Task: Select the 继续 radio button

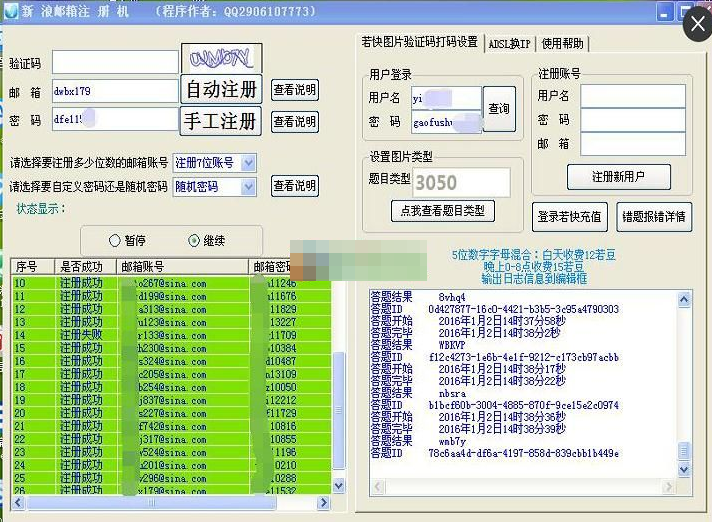Action: click(x=194, y=240)
